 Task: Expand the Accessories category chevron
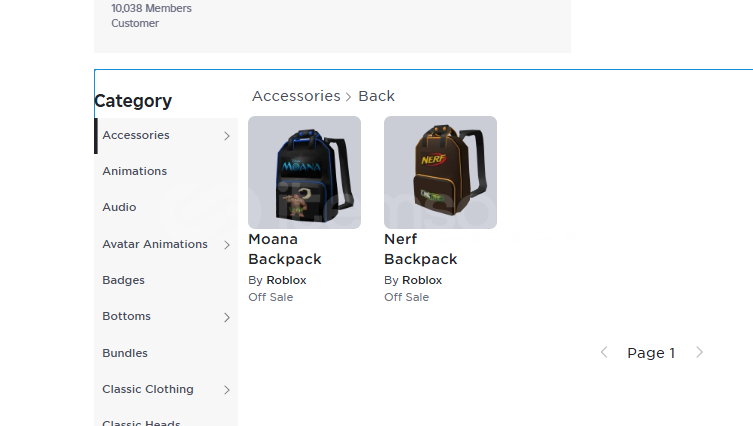click(227, 136)
